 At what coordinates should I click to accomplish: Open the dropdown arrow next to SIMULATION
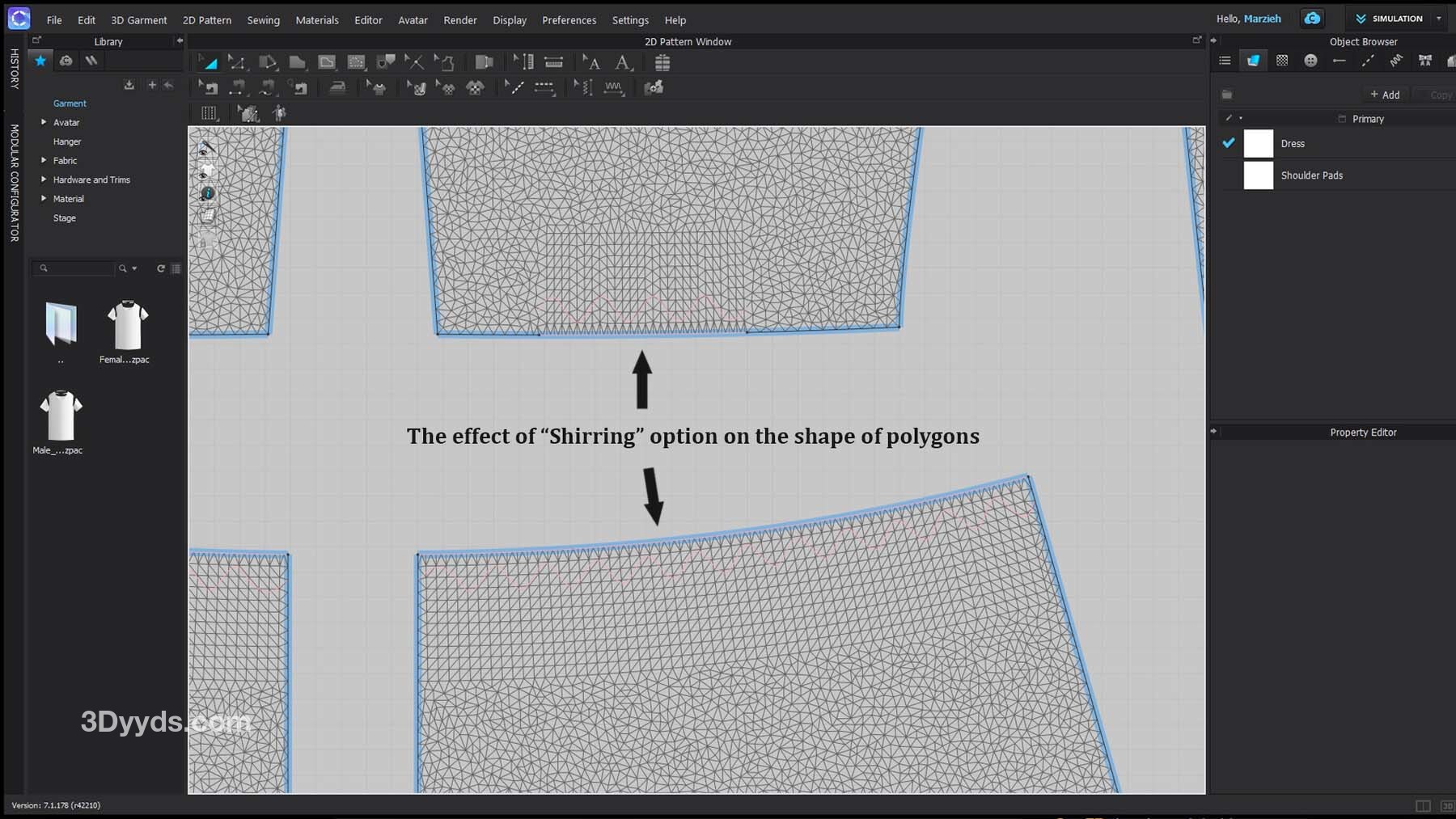1439,19
